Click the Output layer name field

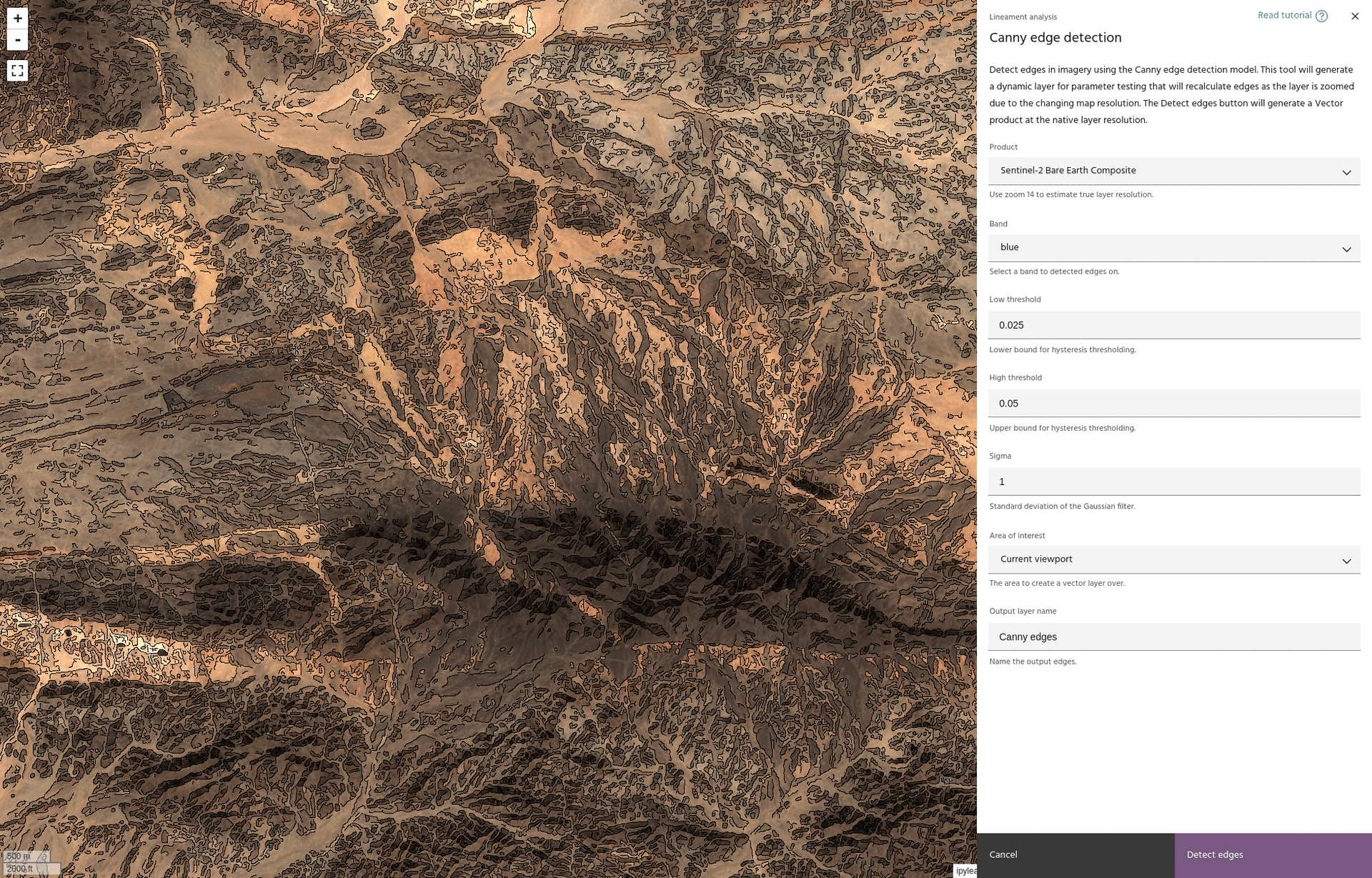coord(1173,637)
